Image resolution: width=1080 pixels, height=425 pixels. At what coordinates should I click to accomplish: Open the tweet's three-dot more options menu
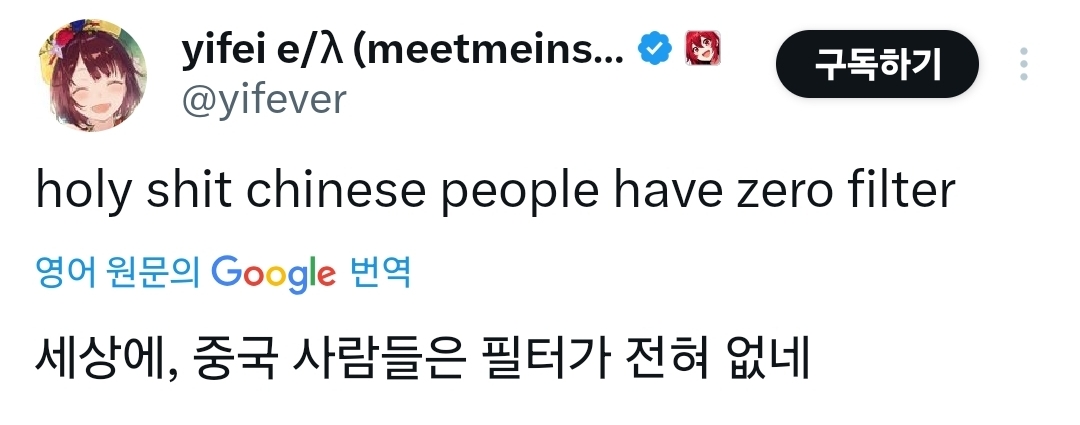(x=1023, y=64)
